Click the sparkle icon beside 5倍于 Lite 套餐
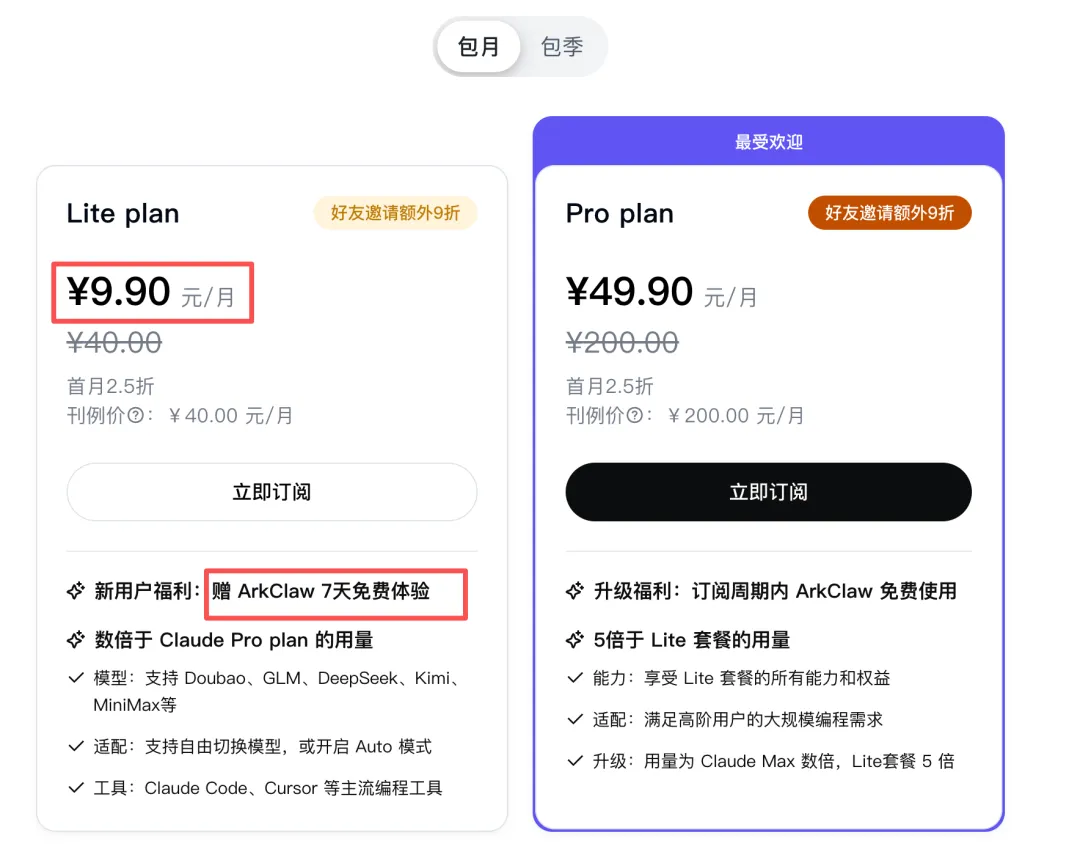The height and width of the screenshot is (852, 1080). (x=574, y=640)
